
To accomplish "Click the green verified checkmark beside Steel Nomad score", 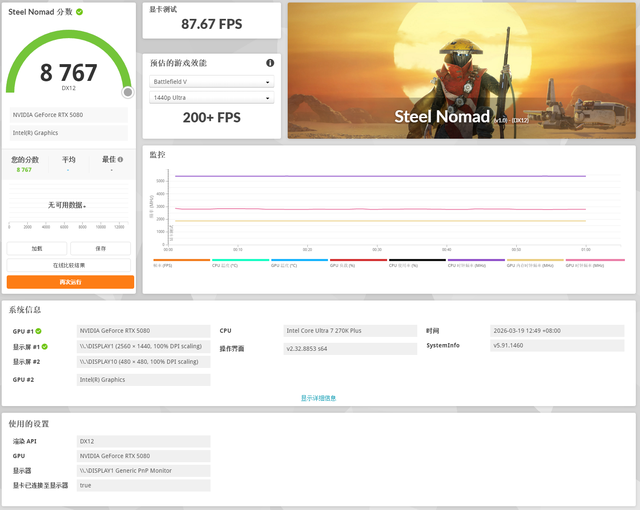I will (x=80, y=12).
